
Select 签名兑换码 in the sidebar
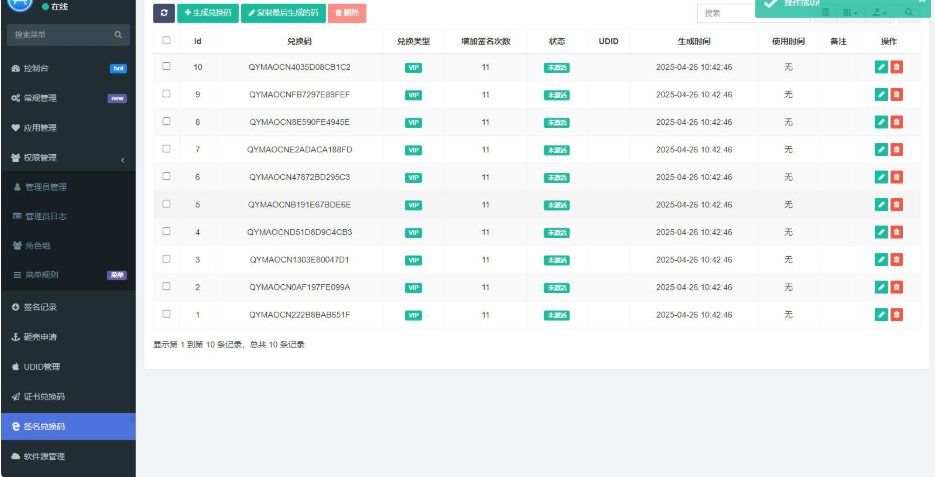[69, 427]
